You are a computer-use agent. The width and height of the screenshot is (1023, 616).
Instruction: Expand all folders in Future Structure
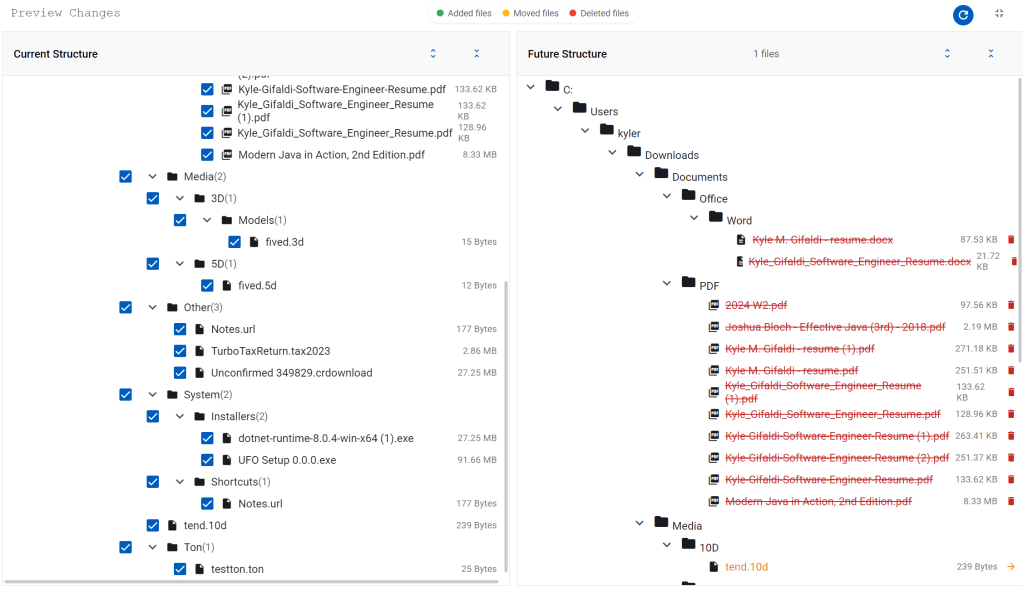[x=947, y=54]
